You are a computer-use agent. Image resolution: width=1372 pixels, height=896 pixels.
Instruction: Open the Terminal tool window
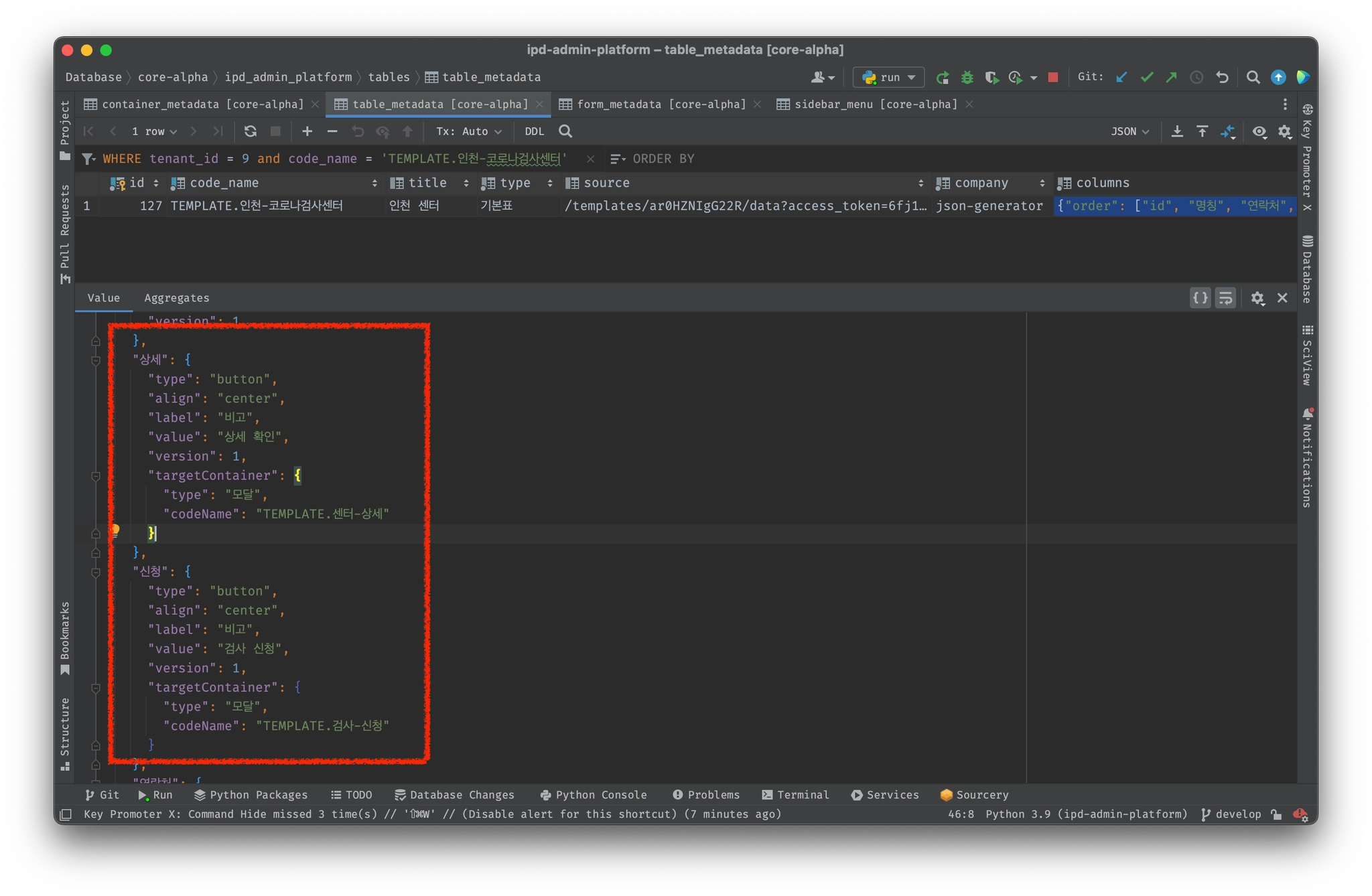(x=795, y=795)
